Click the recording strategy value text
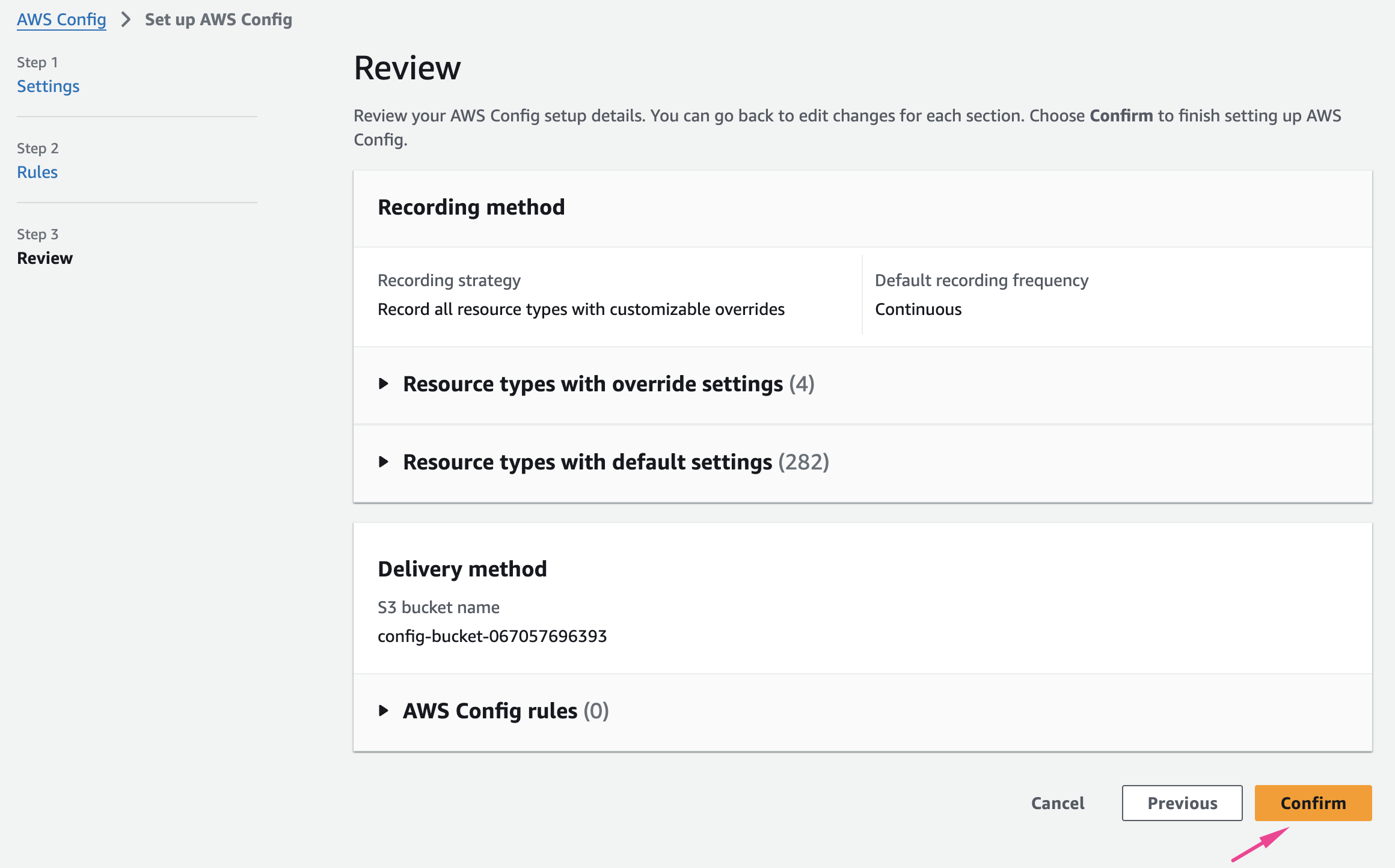Screen dimensions: 1395x868 coord(581,310)
